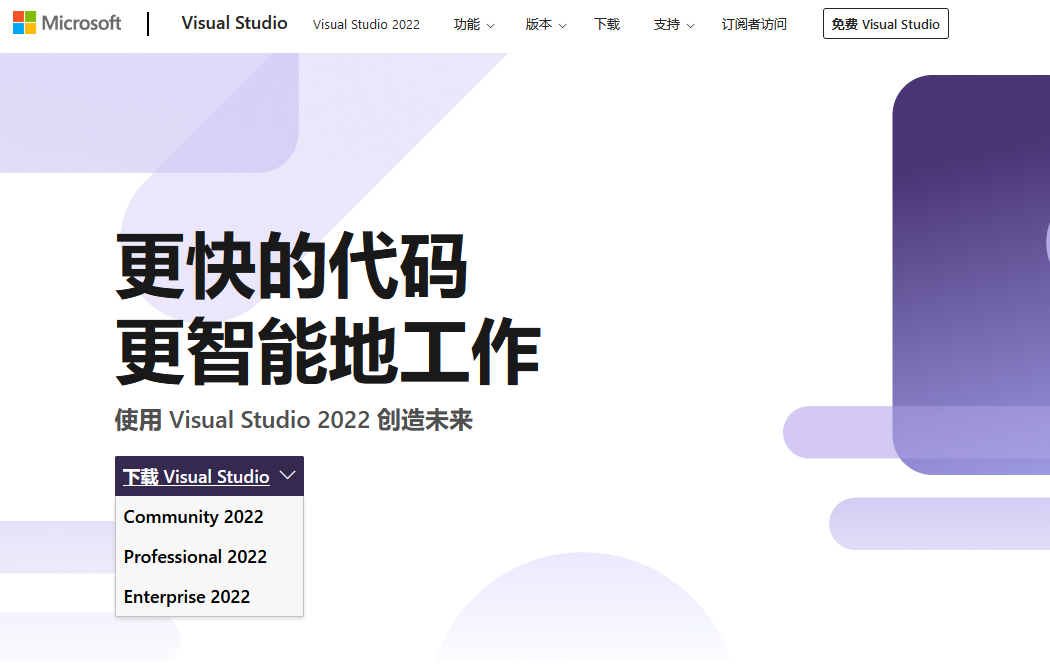The width and height of the screenshot is (1050, 668).
Task: Click the 下载 Visual Studio combo box
Action: coord(209,476)
